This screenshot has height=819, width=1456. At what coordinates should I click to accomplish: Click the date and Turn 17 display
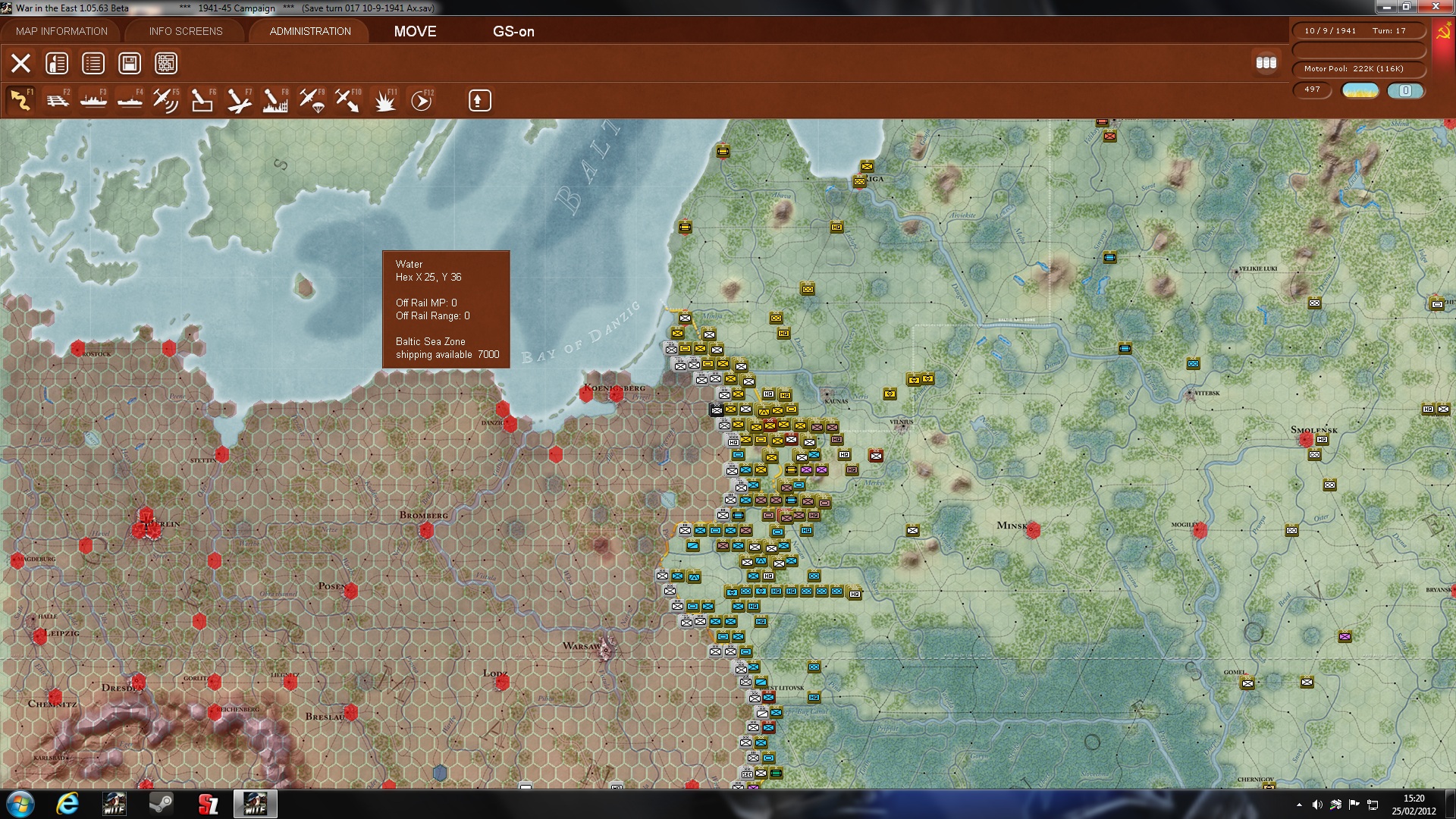point(1358,31)
